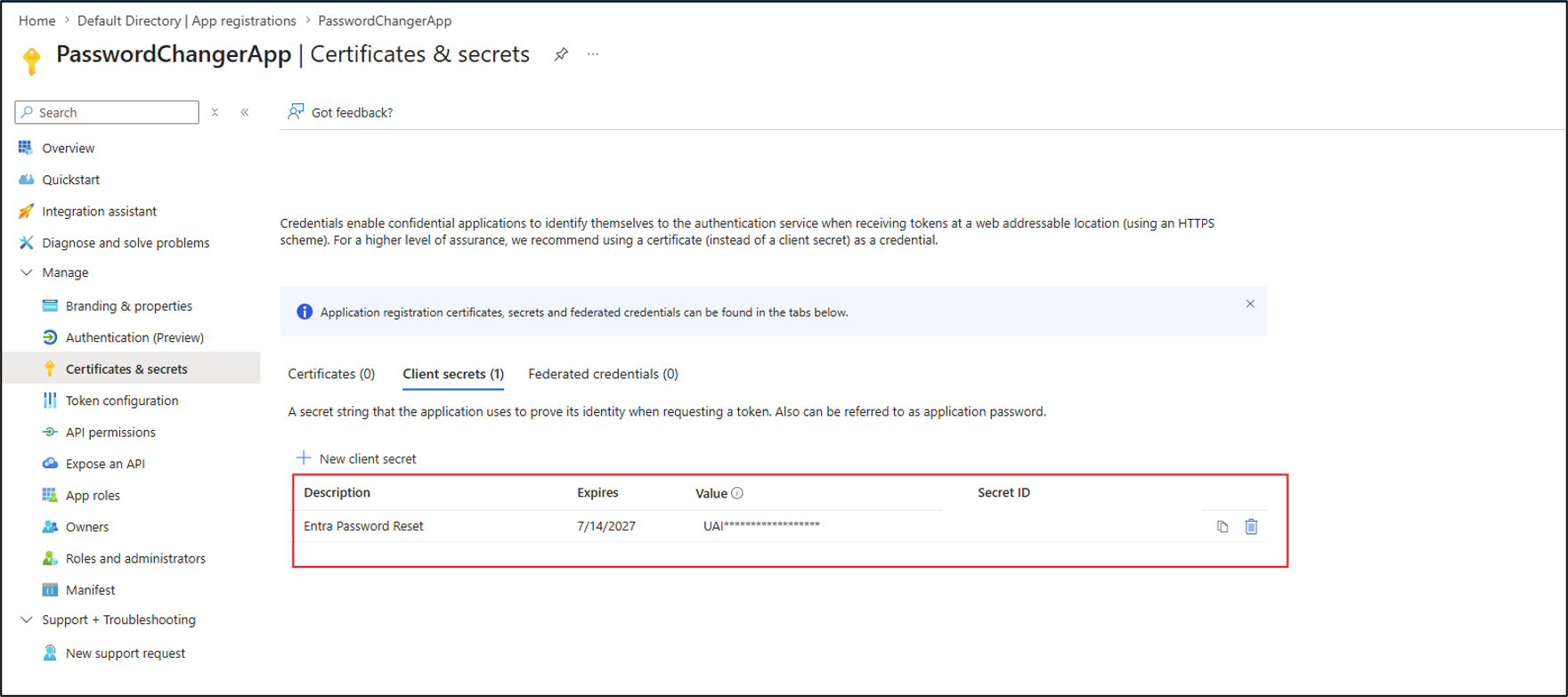Select the Client secrets (1) tab
1568x697 pixels.
click(x=453, y=375)
